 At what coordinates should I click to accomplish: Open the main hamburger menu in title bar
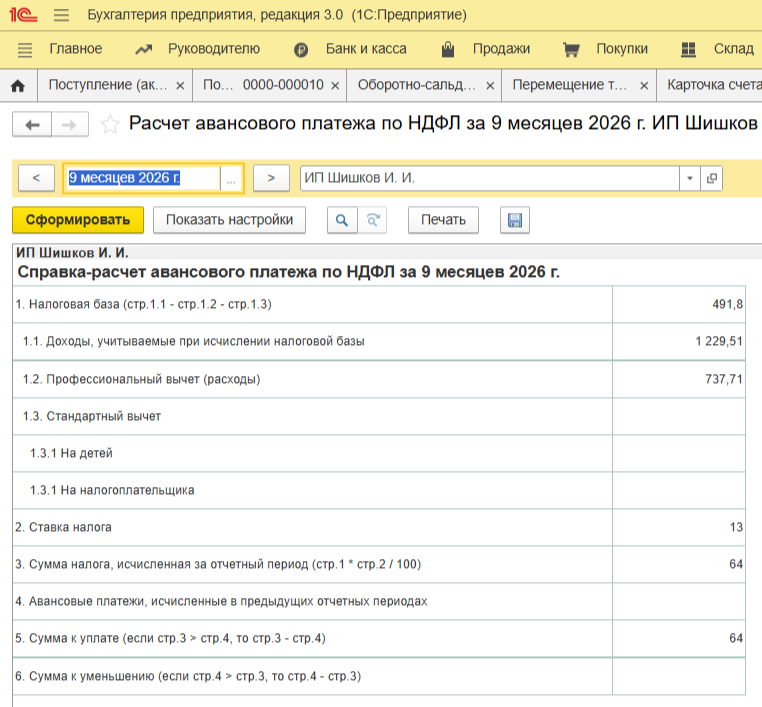point(61,15)
